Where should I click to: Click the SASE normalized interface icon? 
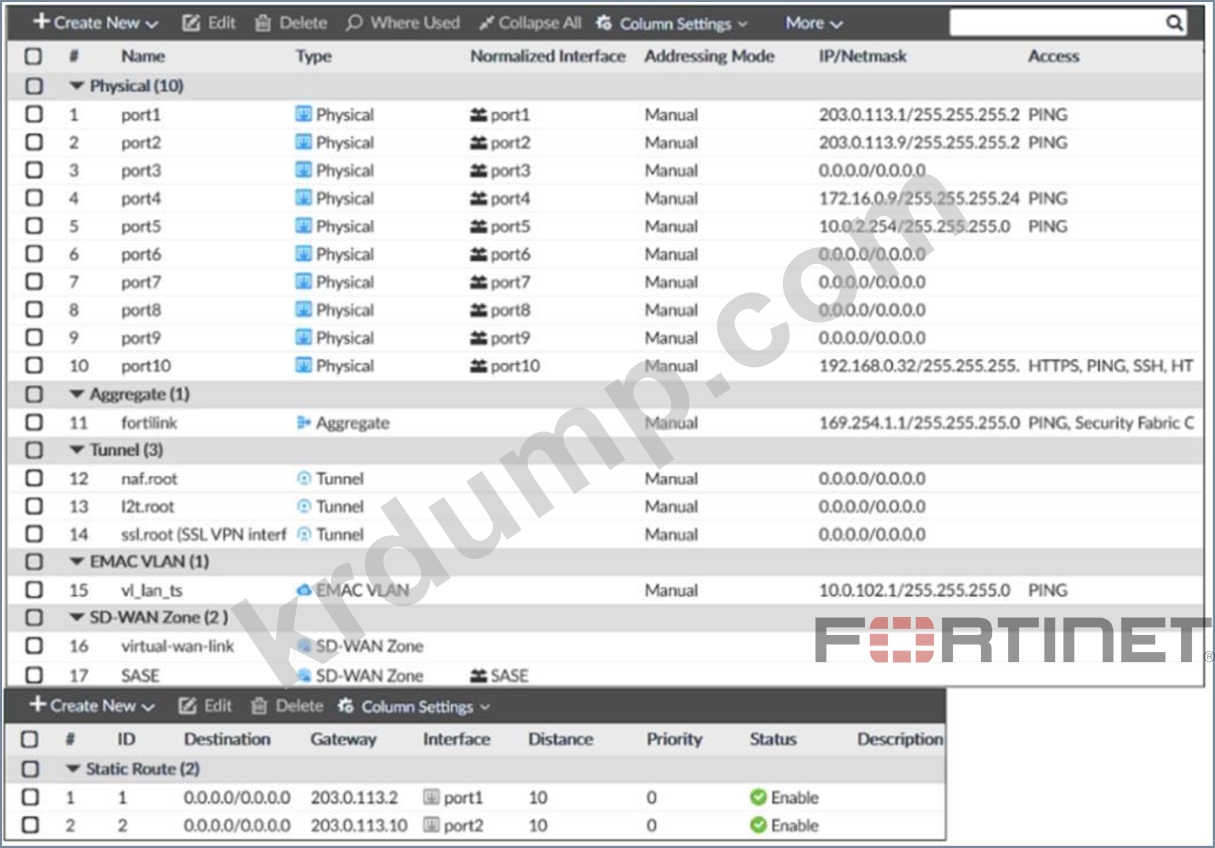pos(478,676)
